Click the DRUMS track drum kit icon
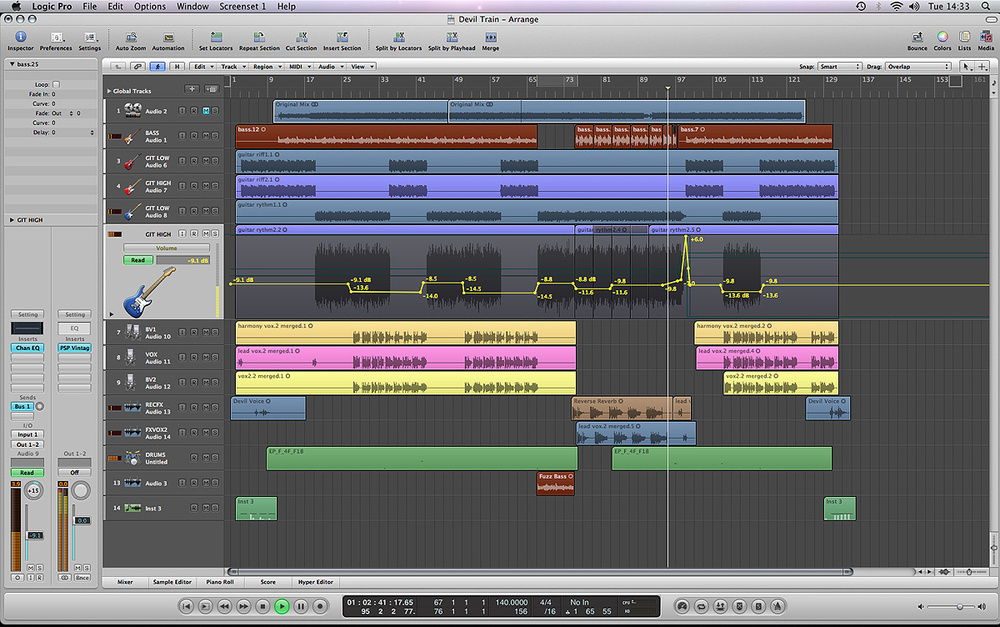This screenshot has width=1000, height=627. 133,457
